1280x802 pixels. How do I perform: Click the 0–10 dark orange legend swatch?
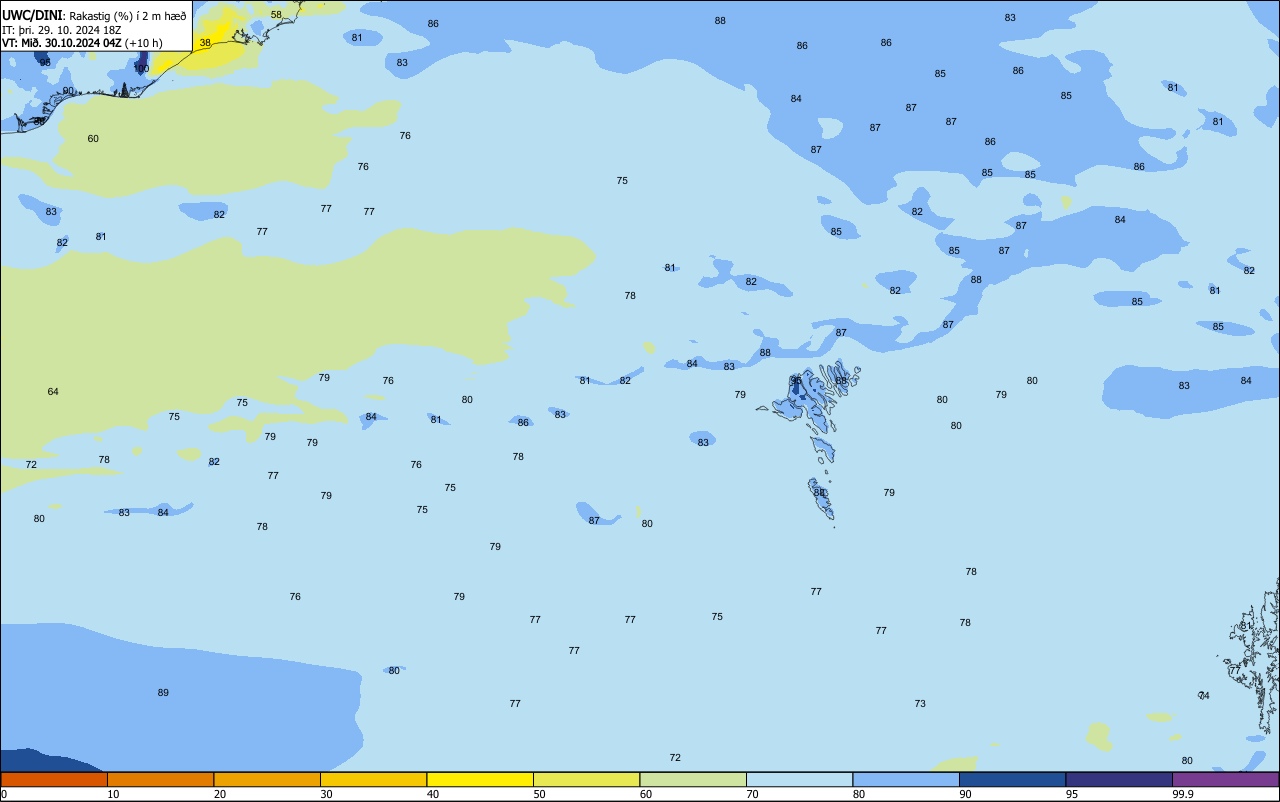click(x=54, y=779)
